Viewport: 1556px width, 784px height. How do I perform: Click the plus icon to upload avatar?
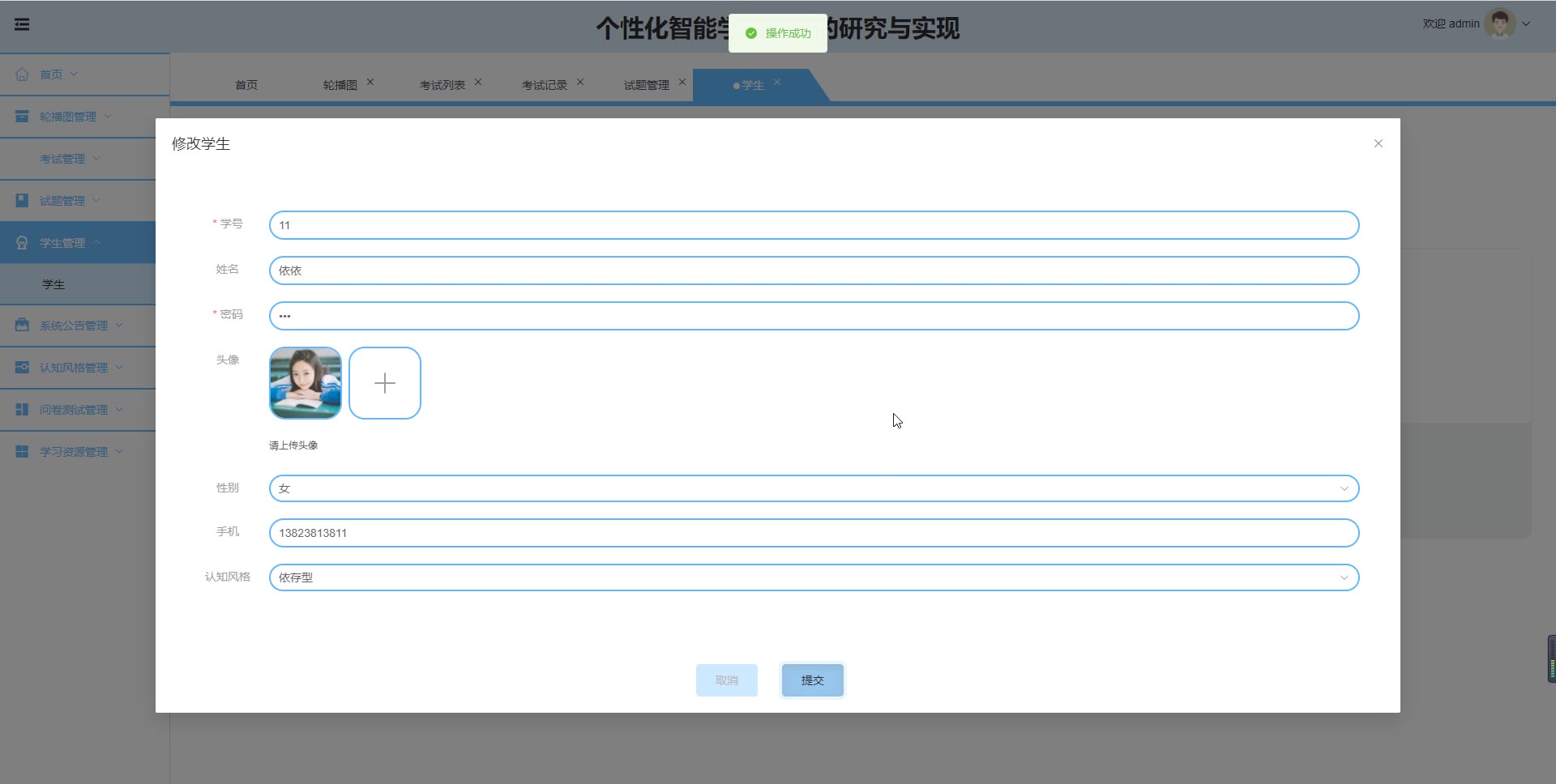(385, 383)
